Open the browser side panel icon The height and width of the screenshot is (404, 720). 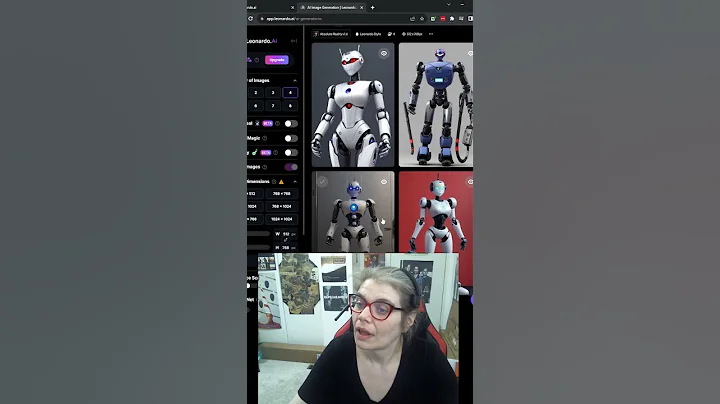coord(470,19)
